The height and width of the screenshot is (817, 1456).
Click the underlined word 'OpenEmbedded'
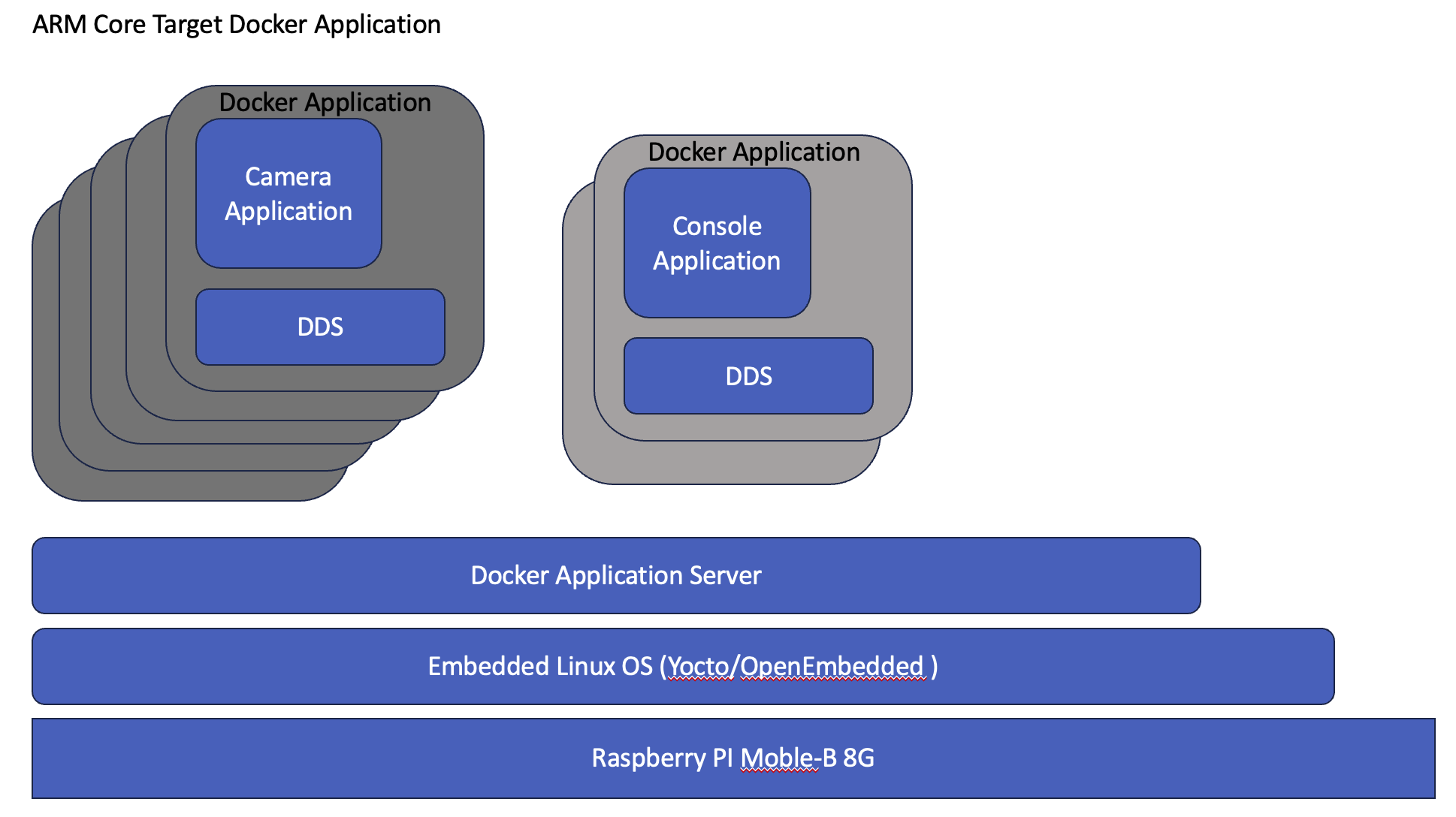coord(832,666)
